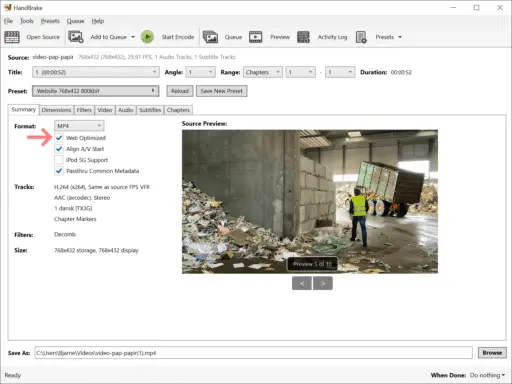The image size is (512, 384).
Task: Switch to the Chapters tab
Action: tap(178, 110)
